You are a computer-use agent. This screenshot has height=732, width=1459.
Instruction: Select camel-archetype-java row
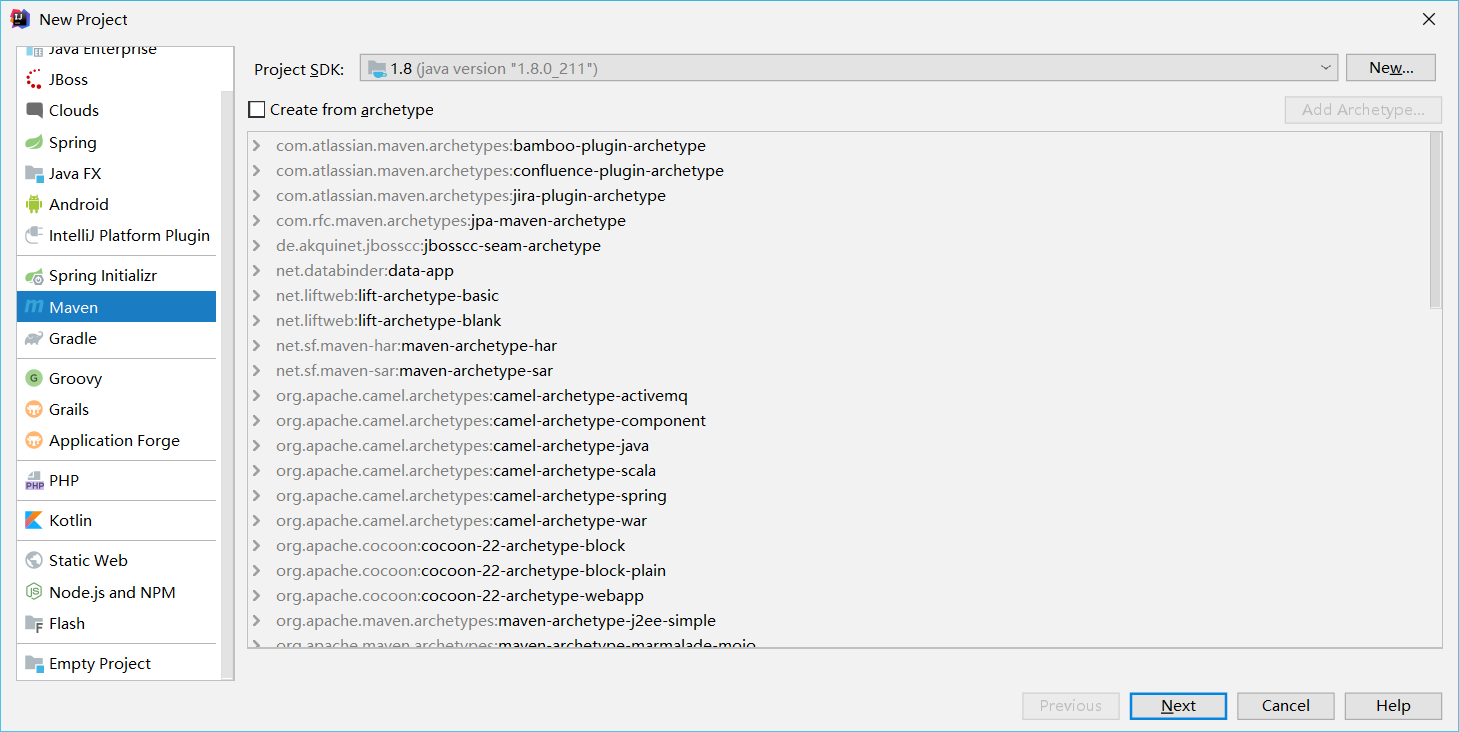click(x=838, y=446)
